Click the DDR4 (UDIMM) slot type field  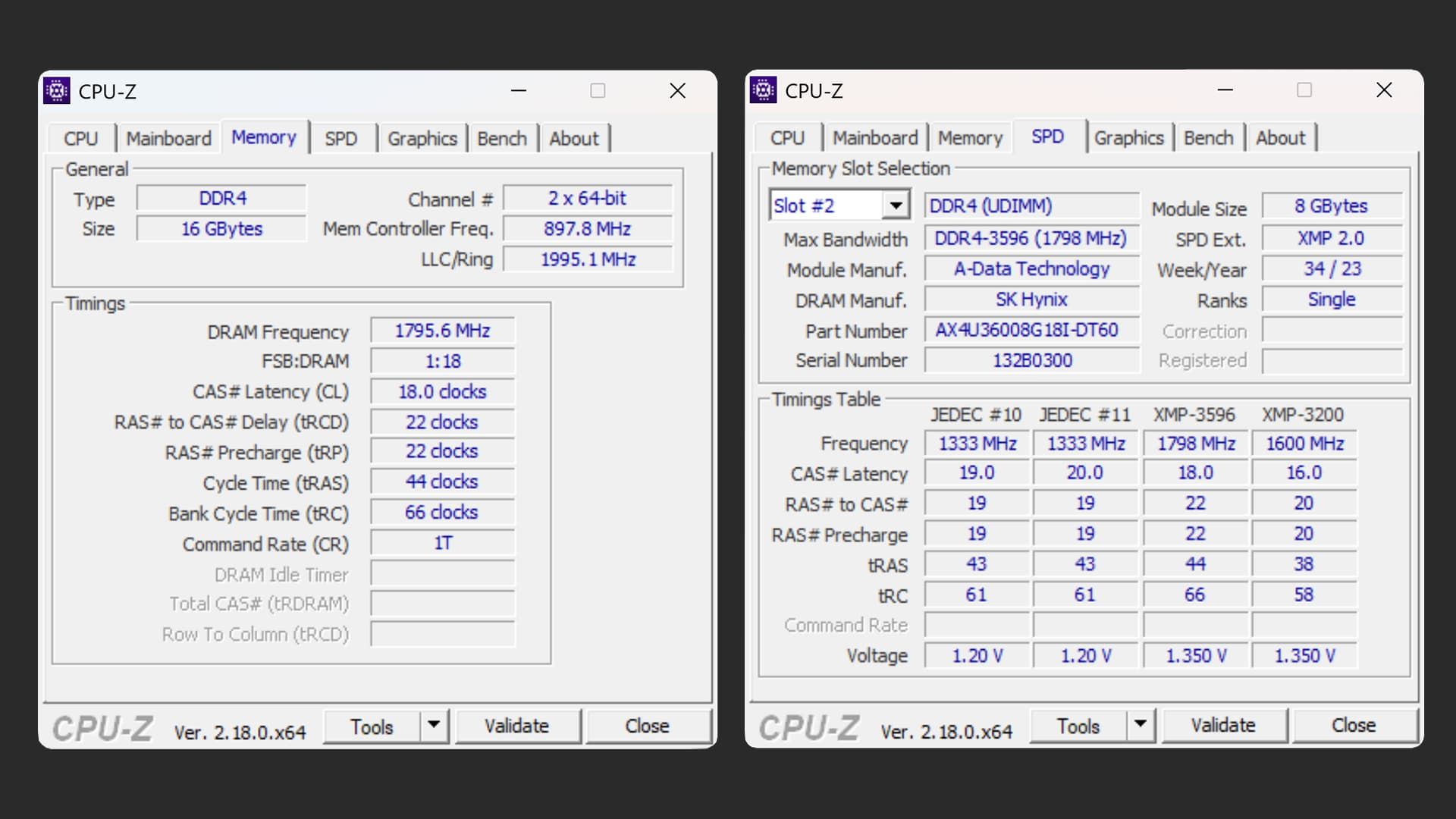[1031, 206]
